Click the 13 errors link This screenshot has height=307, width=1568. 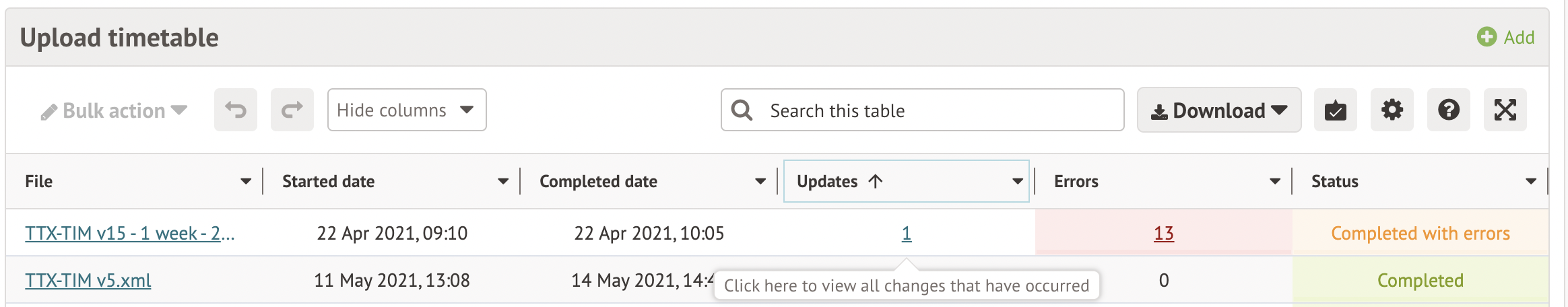[x=1163, y=233]
